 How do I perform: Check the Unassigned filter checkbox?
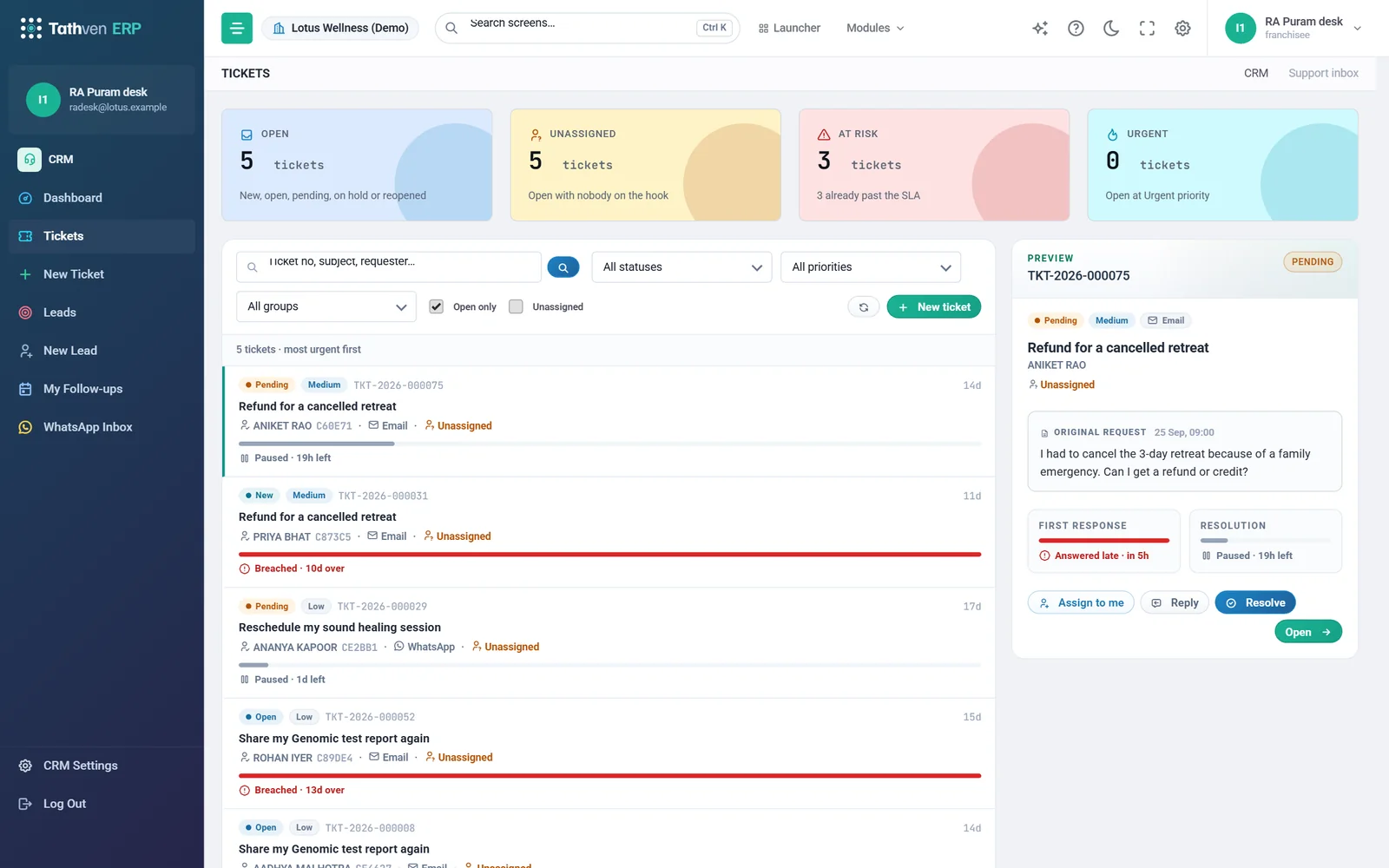pyautogui.click(x=516, y=306)
